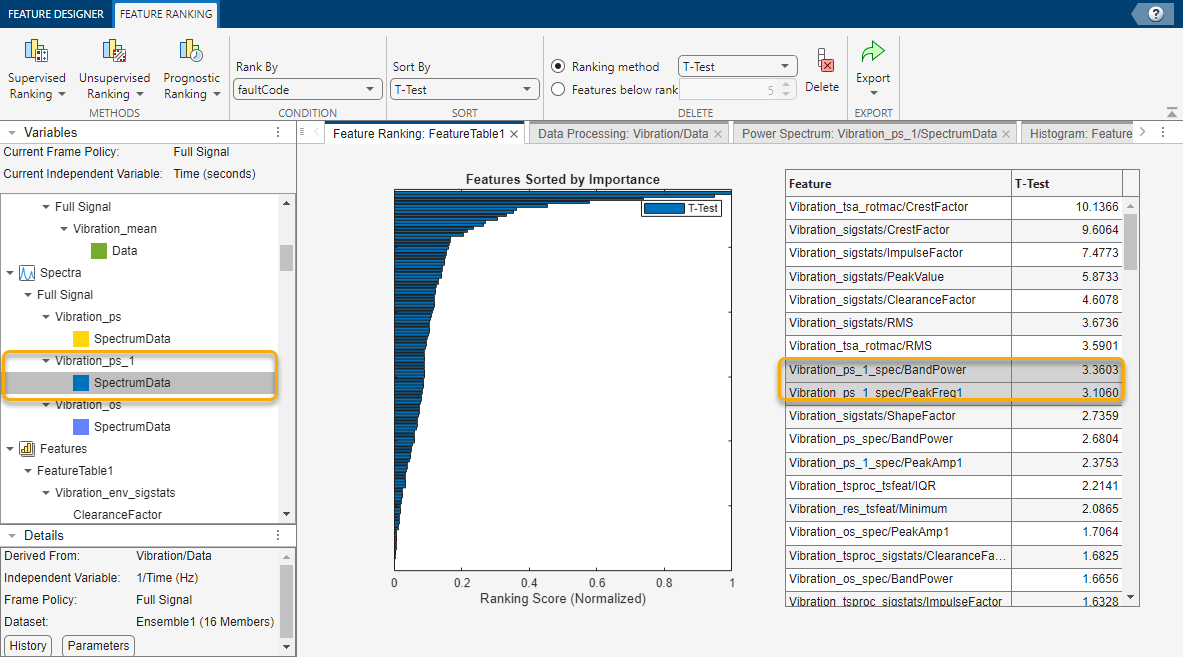
Task: Open the Unsupervised Ranking methods icon
Action: tap(114, 52)
